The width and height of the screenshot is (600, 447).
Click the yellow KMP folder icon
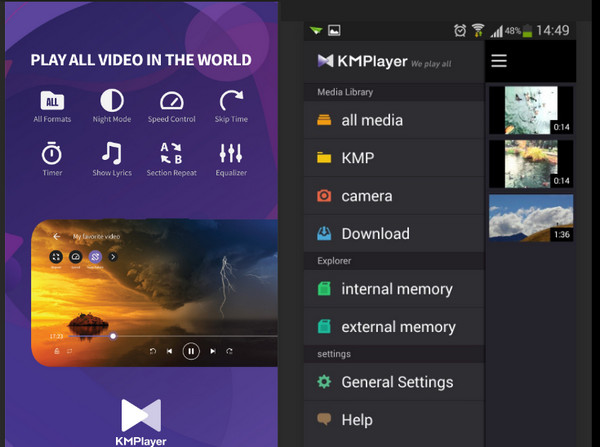(324, 157)
